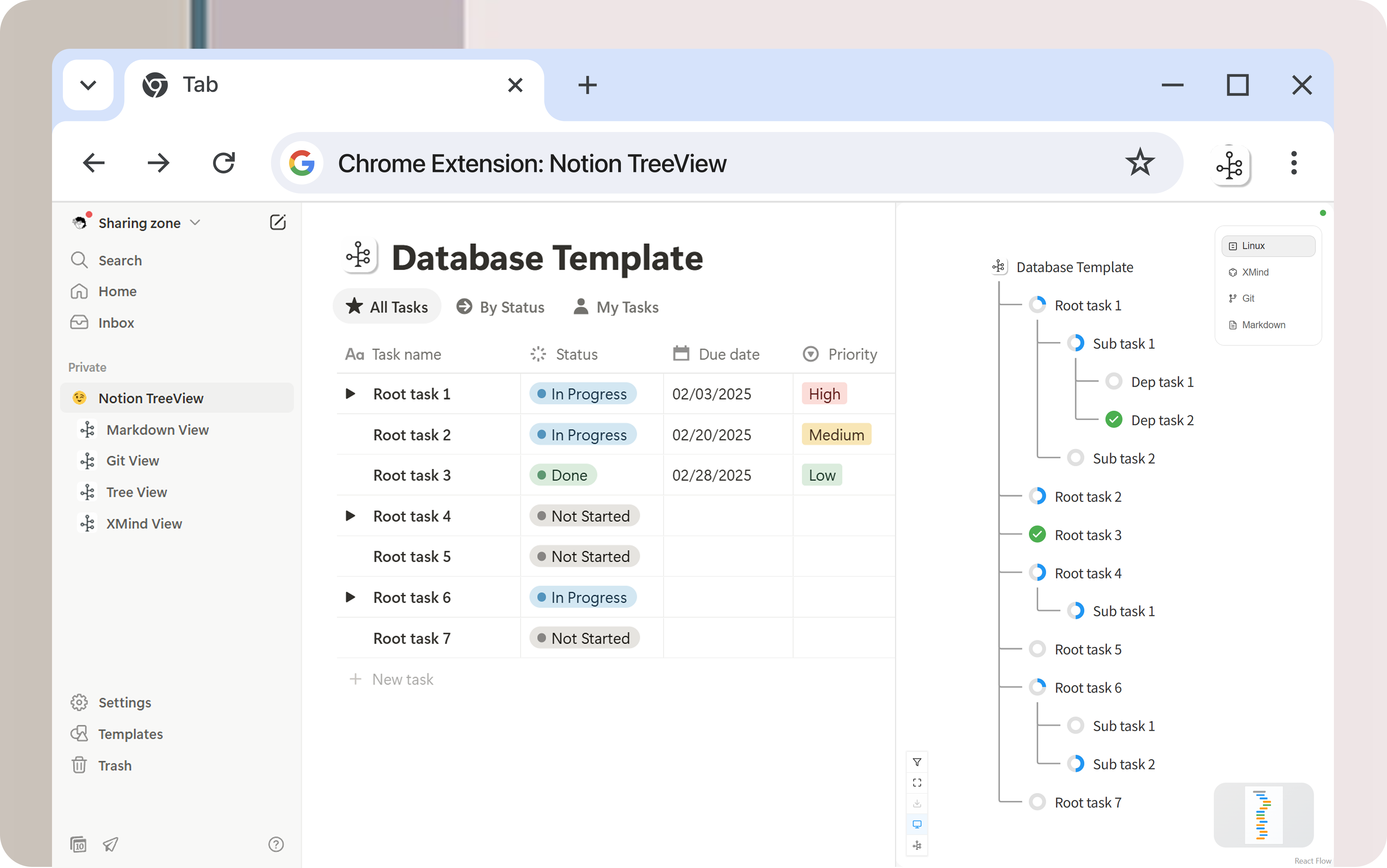Screen dimensions: 1387x868
Task: Click the monitor display icon in tree toolbar
Action: [917, 824]
